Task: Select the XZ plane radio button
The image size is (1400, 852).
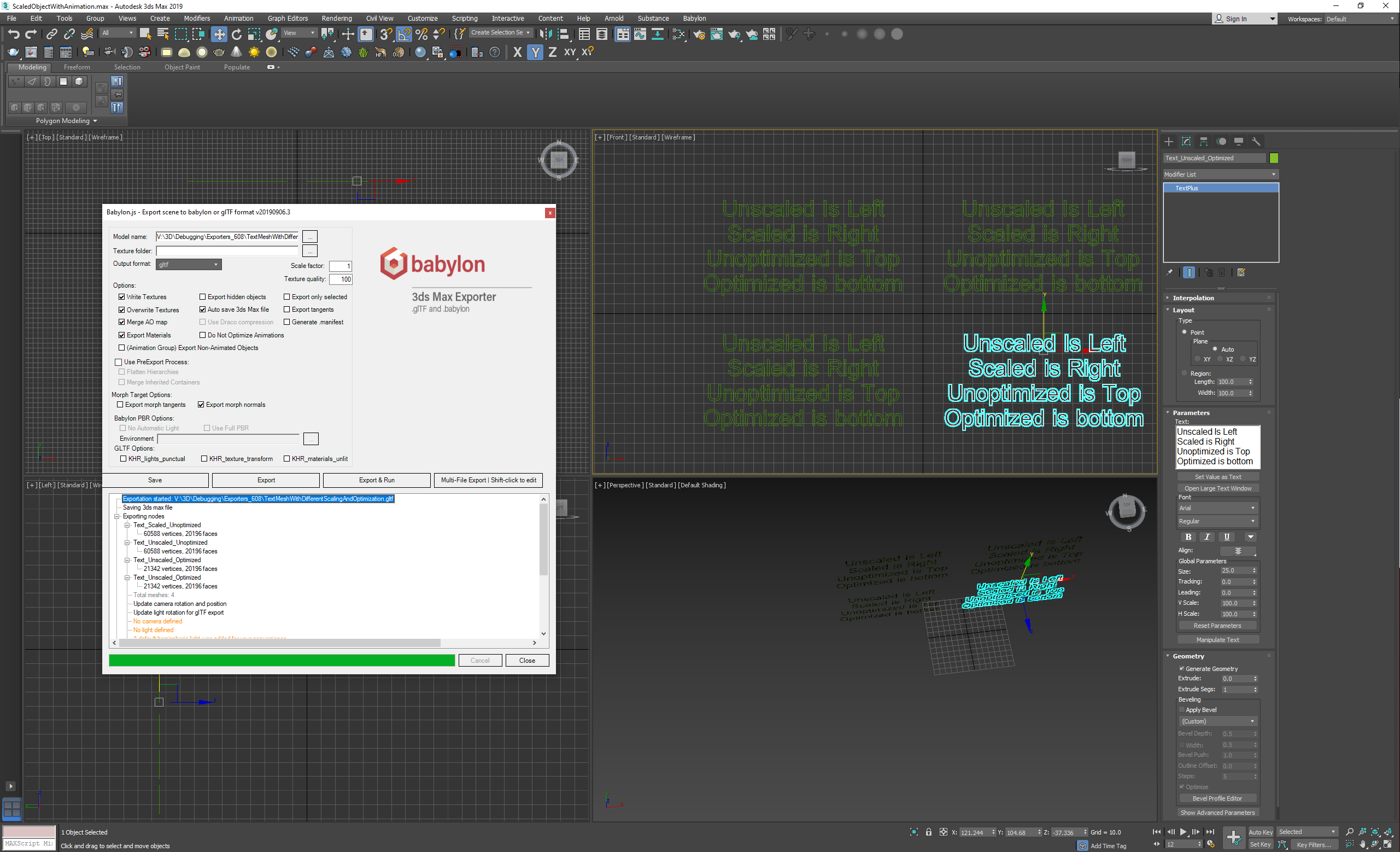Action: (1222, 359)
